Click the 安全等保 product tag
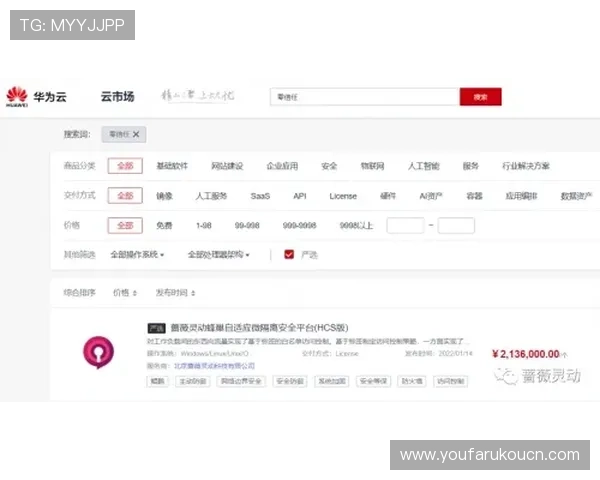 [x=373, y=381]
